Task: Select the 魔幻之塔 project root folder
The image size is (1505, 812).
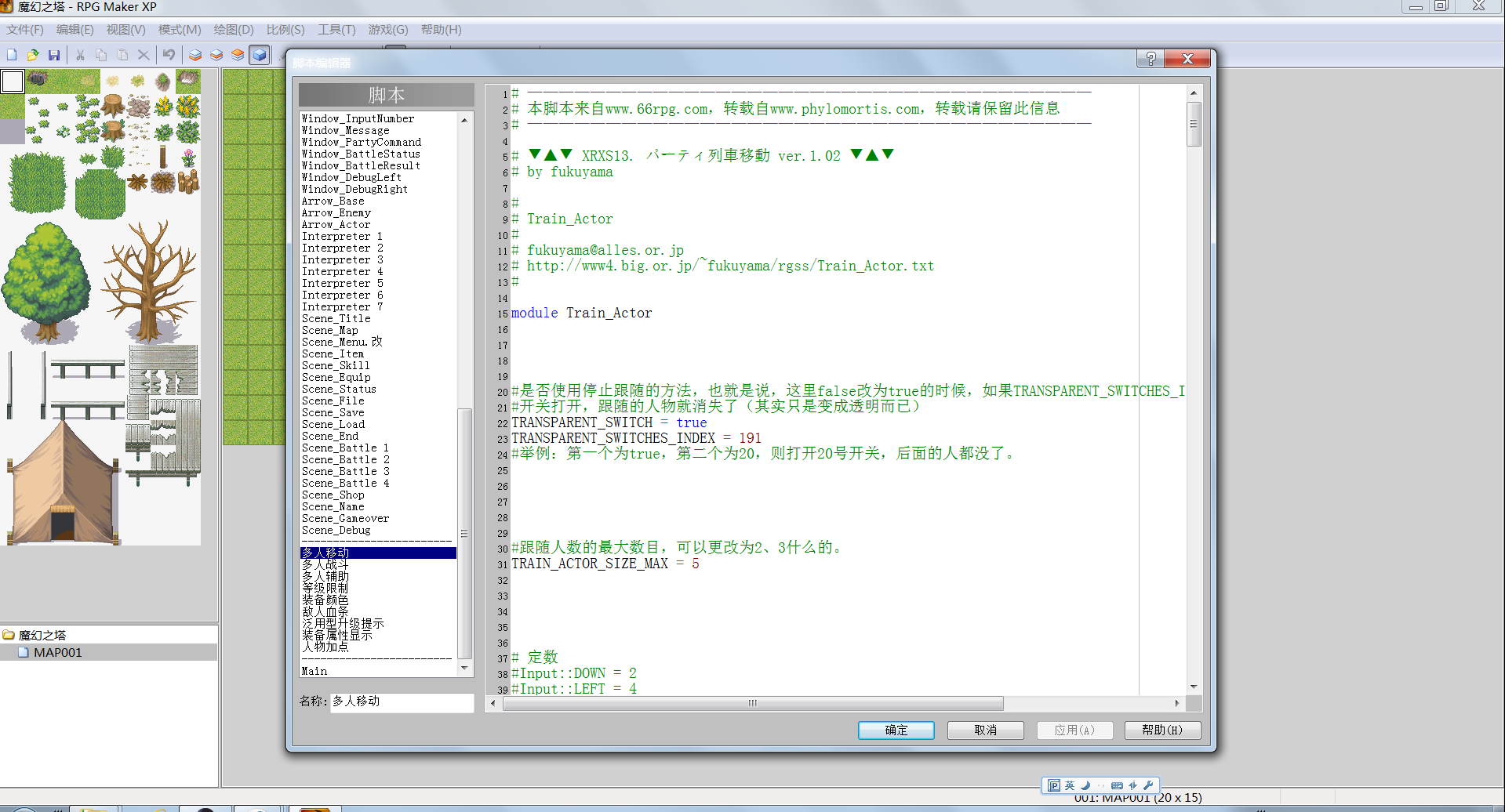Action: tap(42, 636)
